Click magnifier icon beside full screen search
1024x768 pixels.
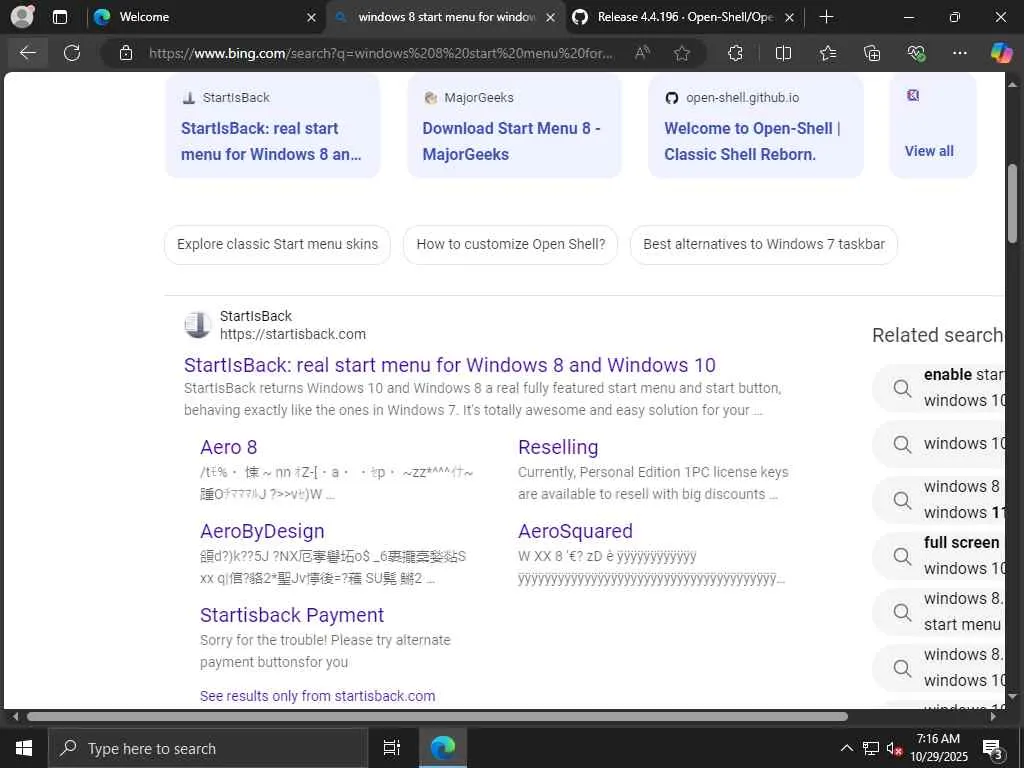902,556
